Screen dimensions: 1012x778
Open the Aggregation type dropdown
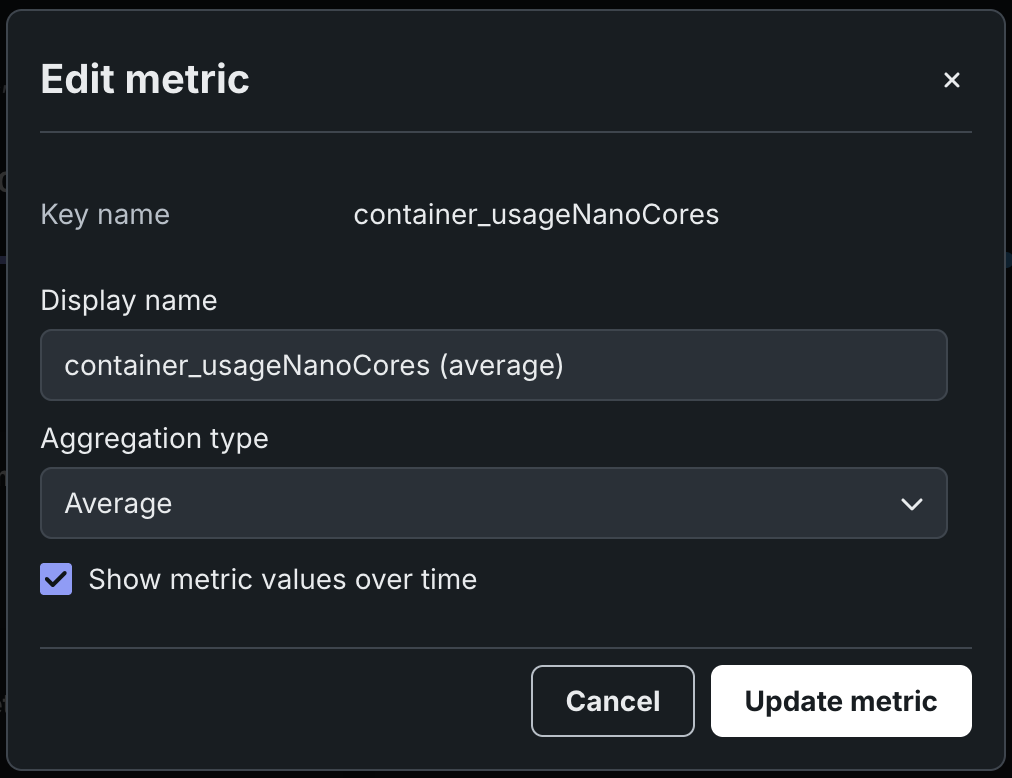[493, 503]
